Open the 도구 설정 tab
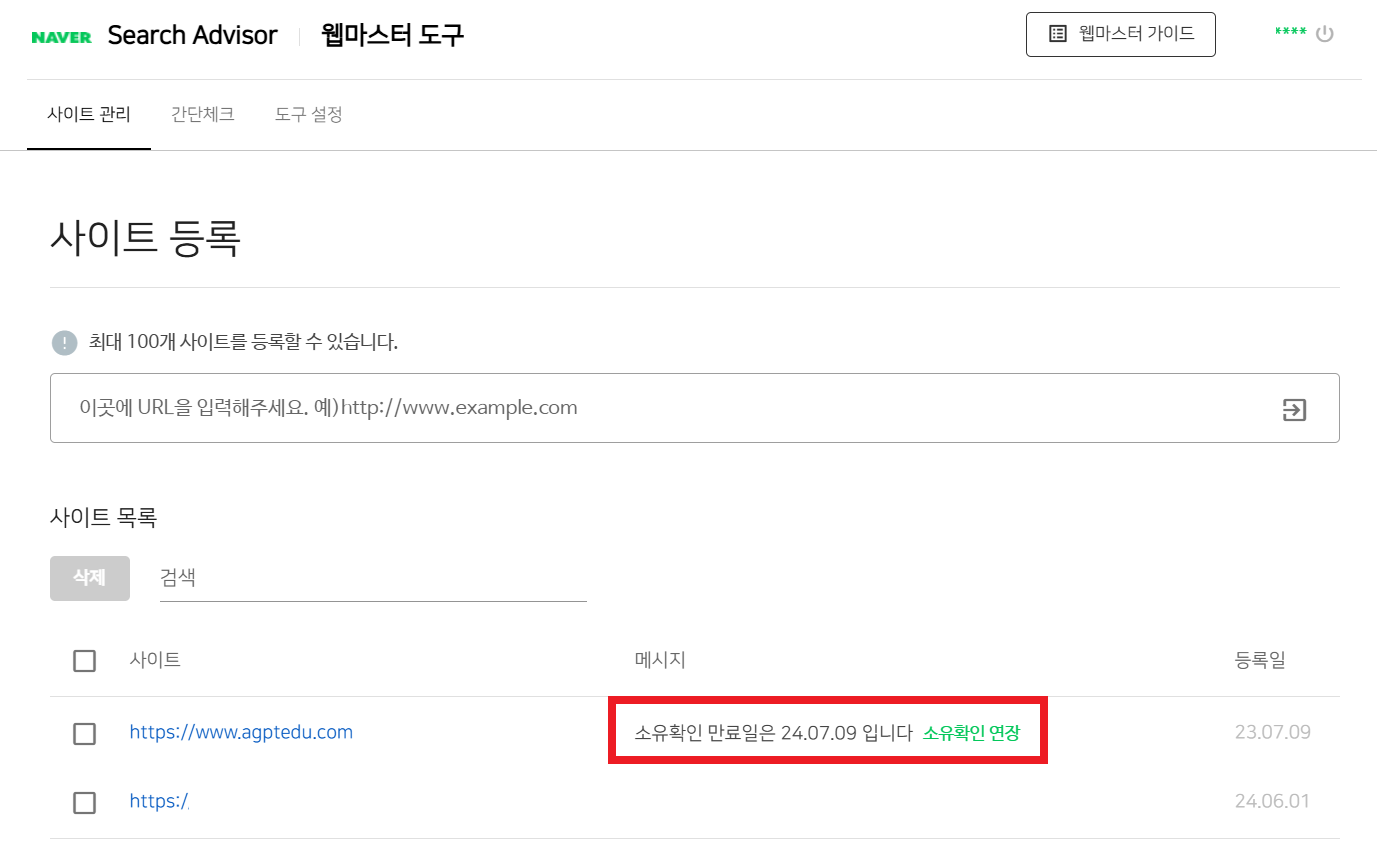The width and height of the screenshot is (1377, 843). click(307, 114)
